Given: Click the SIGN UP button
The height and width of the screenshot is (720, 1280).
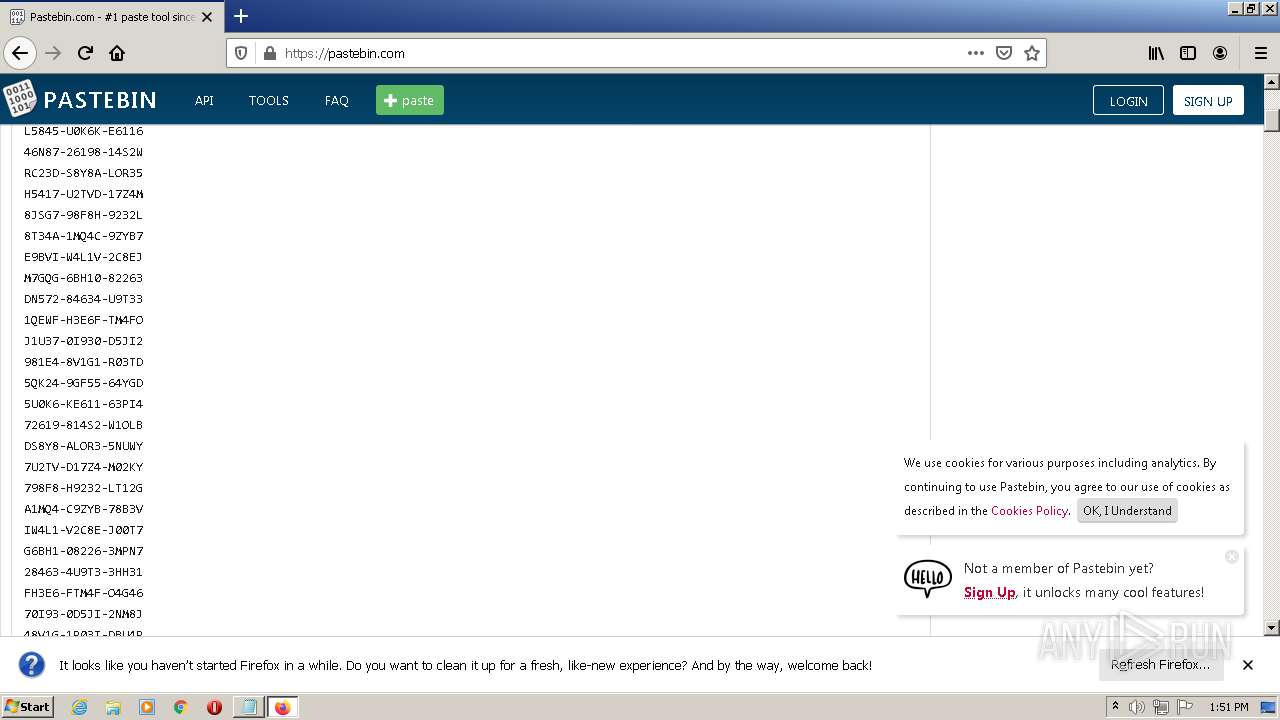Looking at the screenshot, I should 1208,101.
